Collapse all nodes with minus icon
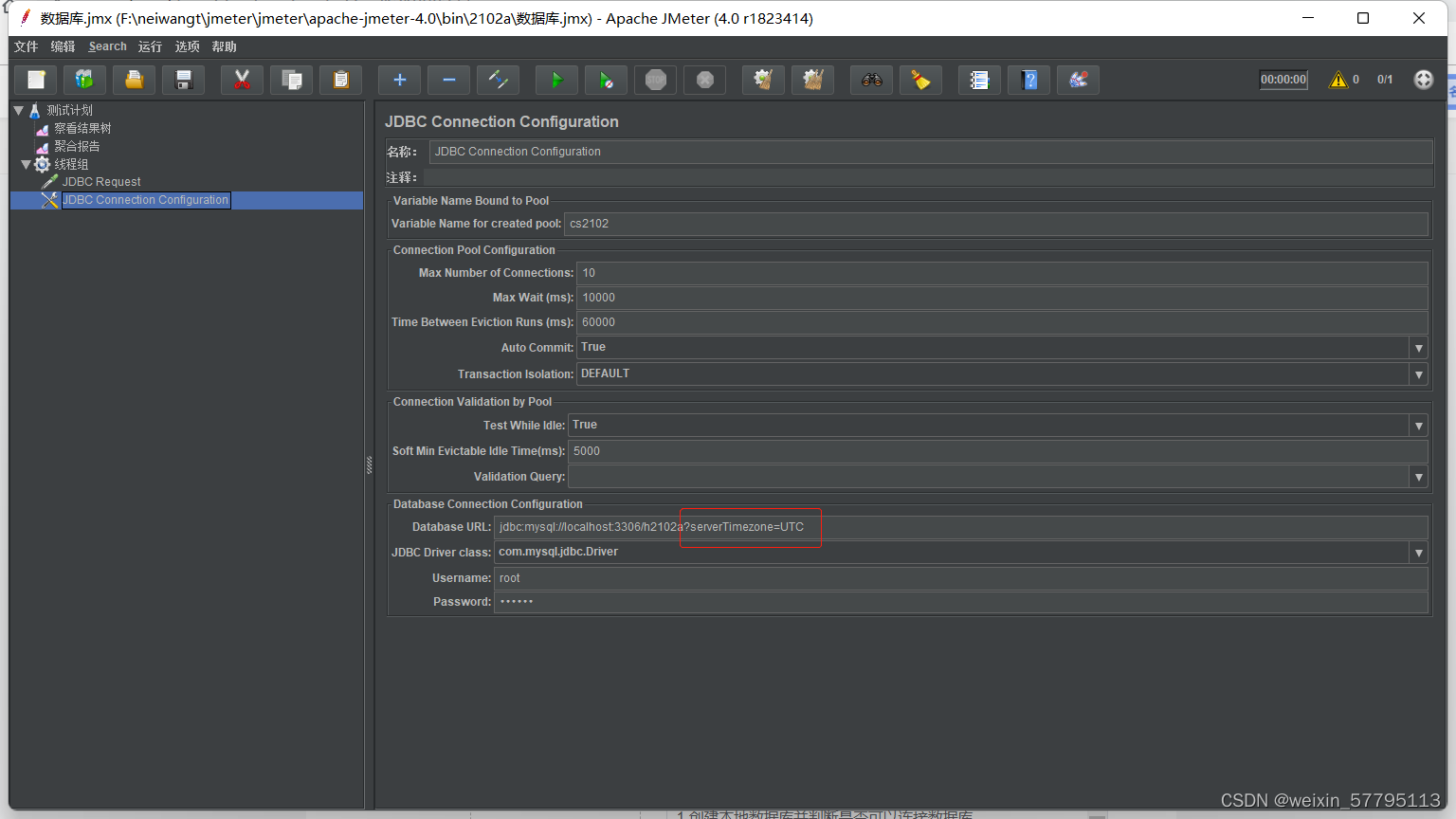This screenshot has width=1456, height=819. point(449,80)
